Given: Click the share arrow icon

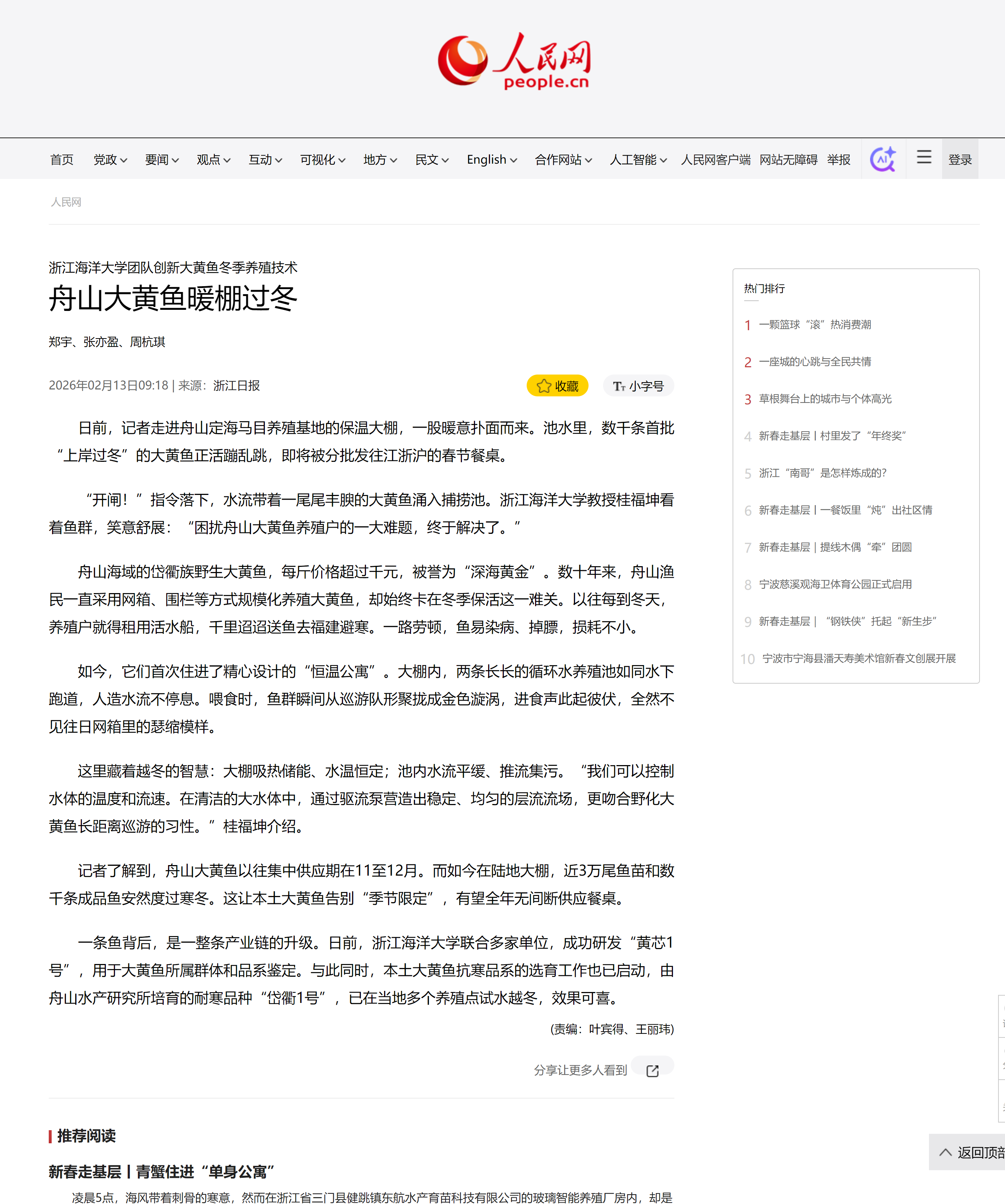Looking at the screenshot, I should 652,1071.
